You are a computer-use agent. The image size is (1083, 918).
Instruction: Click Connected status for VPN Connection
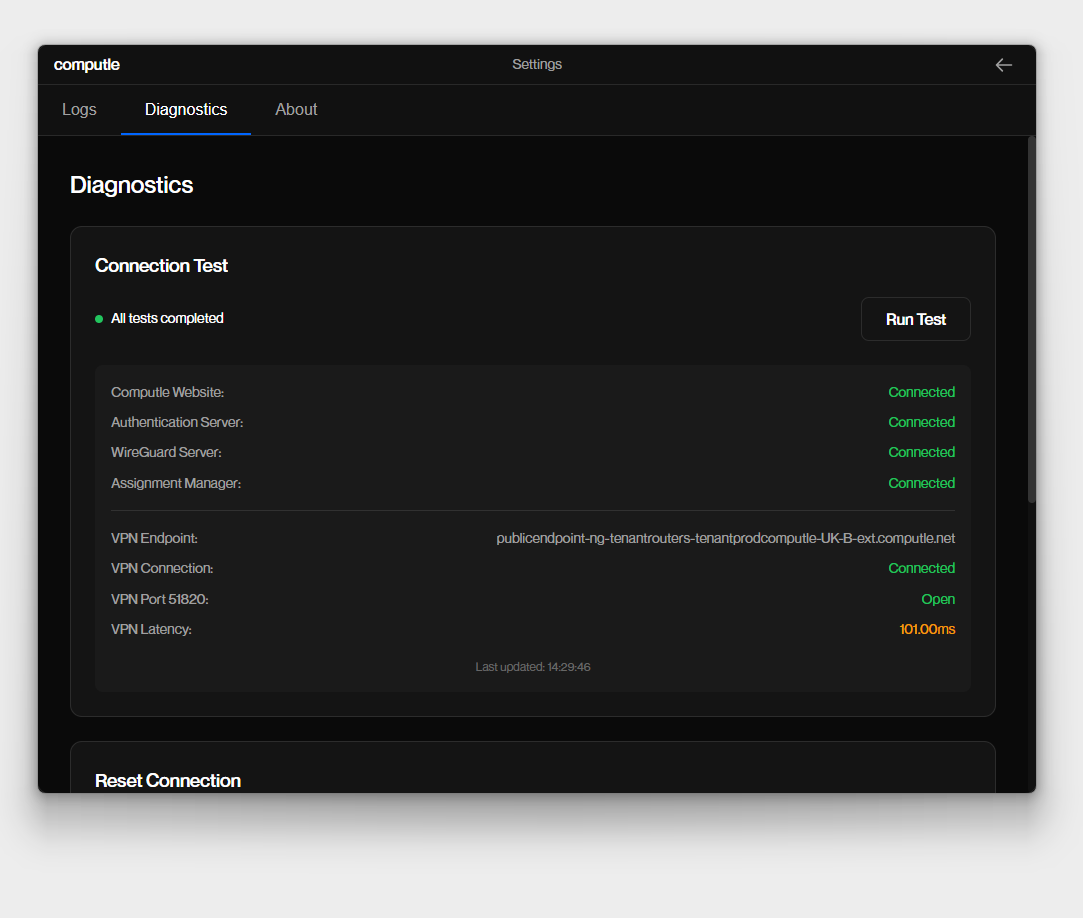tap(921, 568)
